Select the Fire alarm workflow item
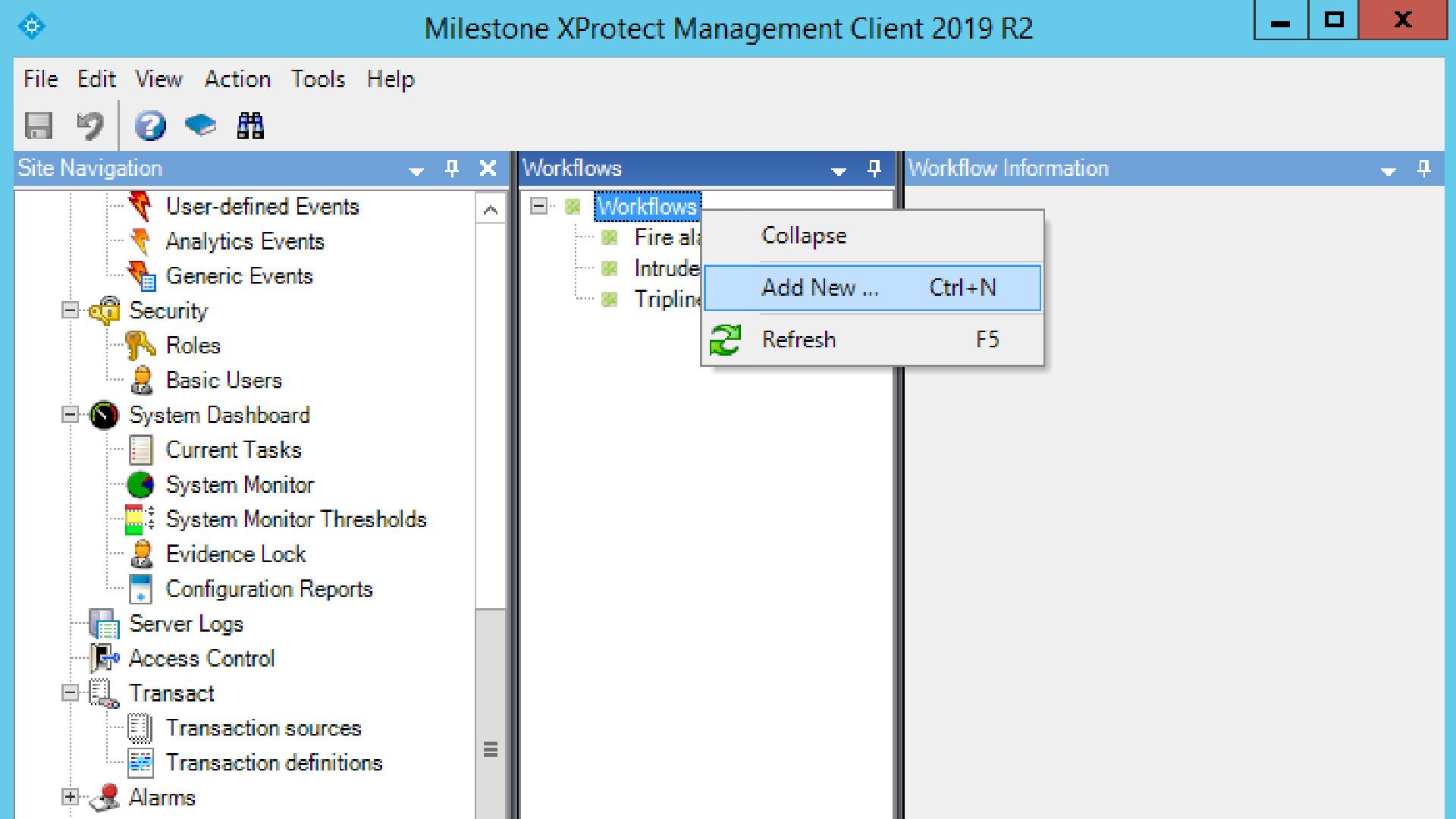 coord(667,237)
